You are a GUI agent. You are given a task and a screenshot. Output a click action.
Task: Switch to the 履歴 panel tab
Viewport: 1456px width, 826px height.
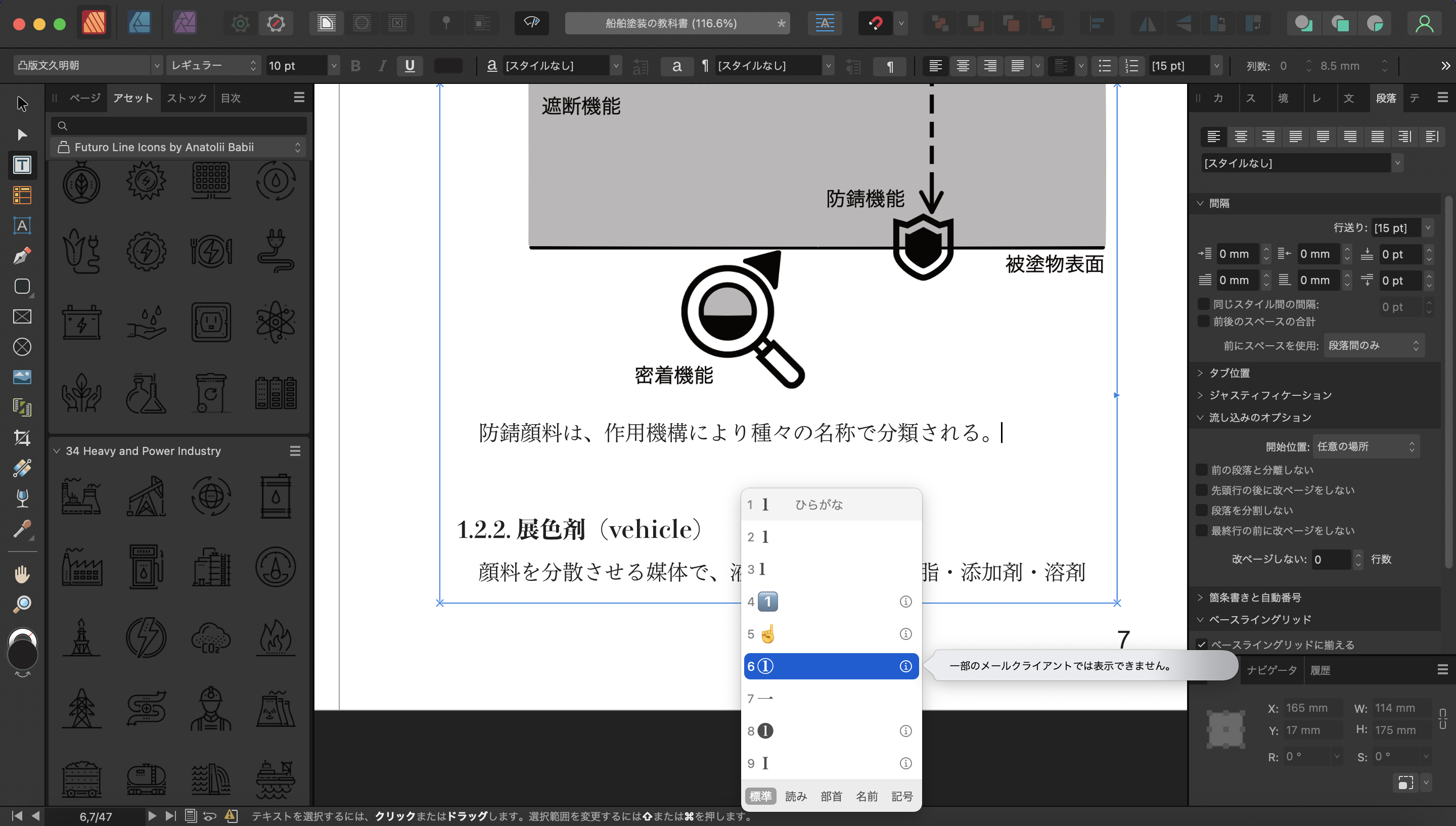1320,670
